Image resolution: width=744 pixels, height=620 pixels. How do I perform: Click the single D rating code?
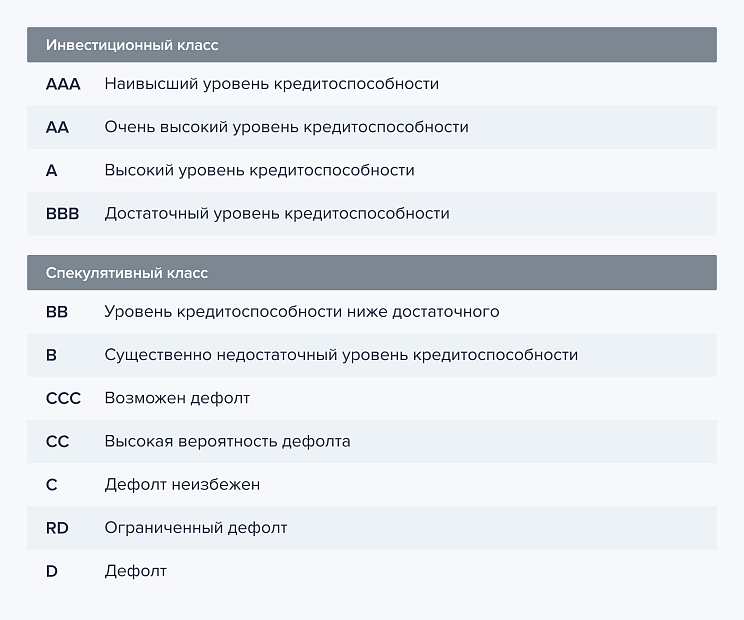point(52,571)
